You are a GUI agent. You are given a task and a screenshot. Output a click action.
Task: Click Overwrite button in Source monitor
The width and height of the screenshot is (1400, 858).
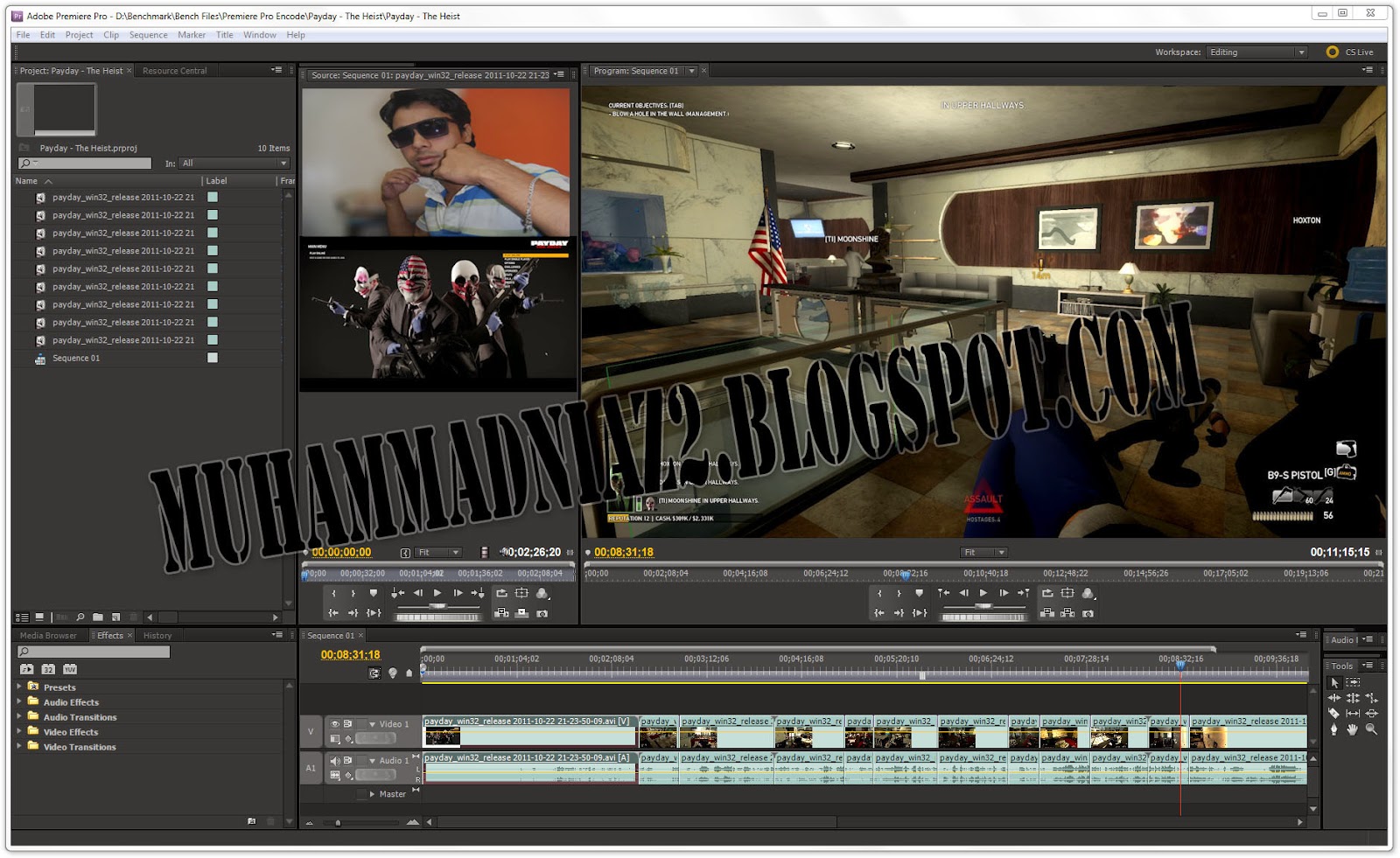(521, 613)
